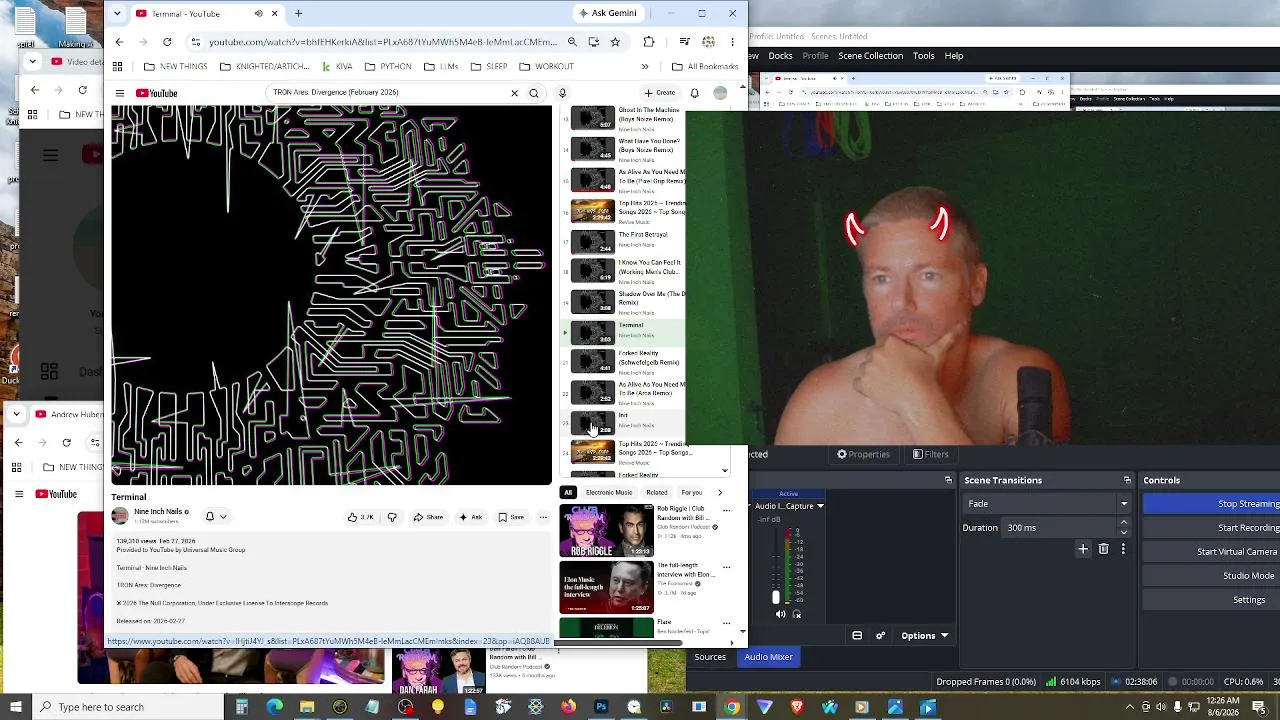Click Stop Streaming in OBS
The width and height of the screenshot is (1280, 720).
point(1212,504)
